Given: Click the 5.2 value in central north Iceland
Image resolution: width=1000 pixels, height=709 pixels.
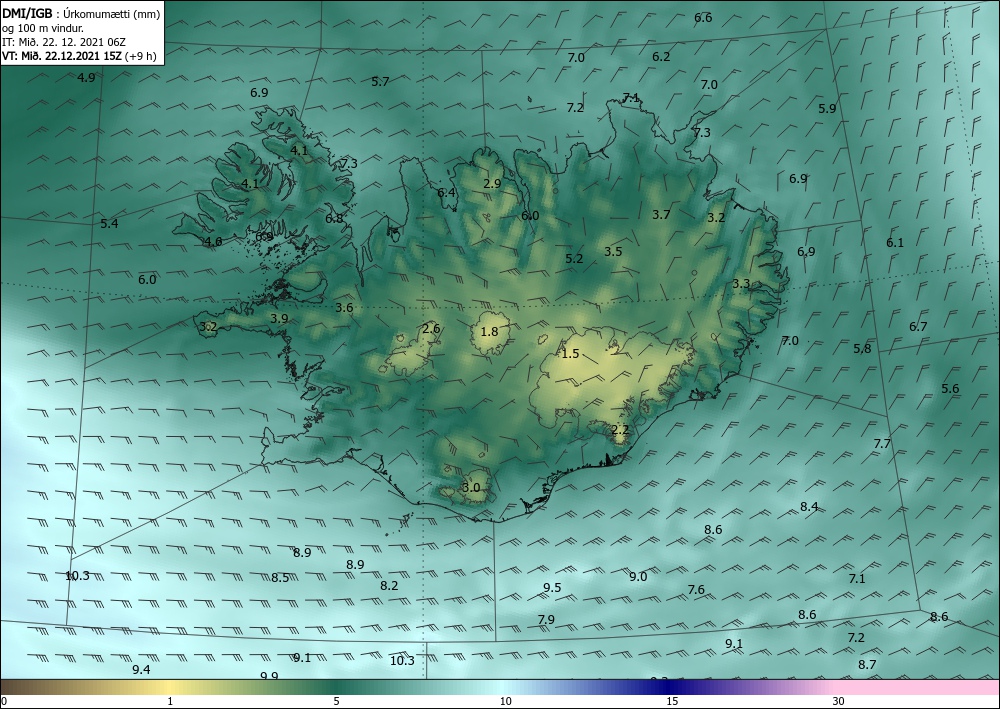Looking at the screenshot, I should pos(574,259).
